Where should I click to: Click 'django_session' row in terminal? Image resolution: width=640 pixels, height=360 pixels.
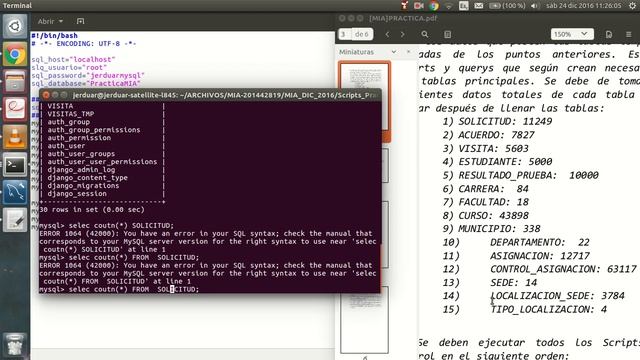(77, 194)
